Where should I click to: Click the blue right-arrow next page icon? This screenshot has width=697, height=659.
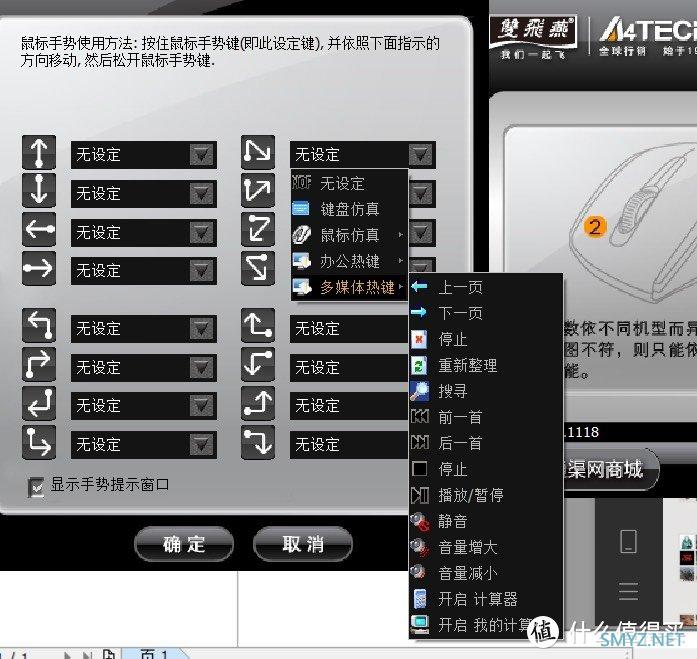[x=419, y=312]
